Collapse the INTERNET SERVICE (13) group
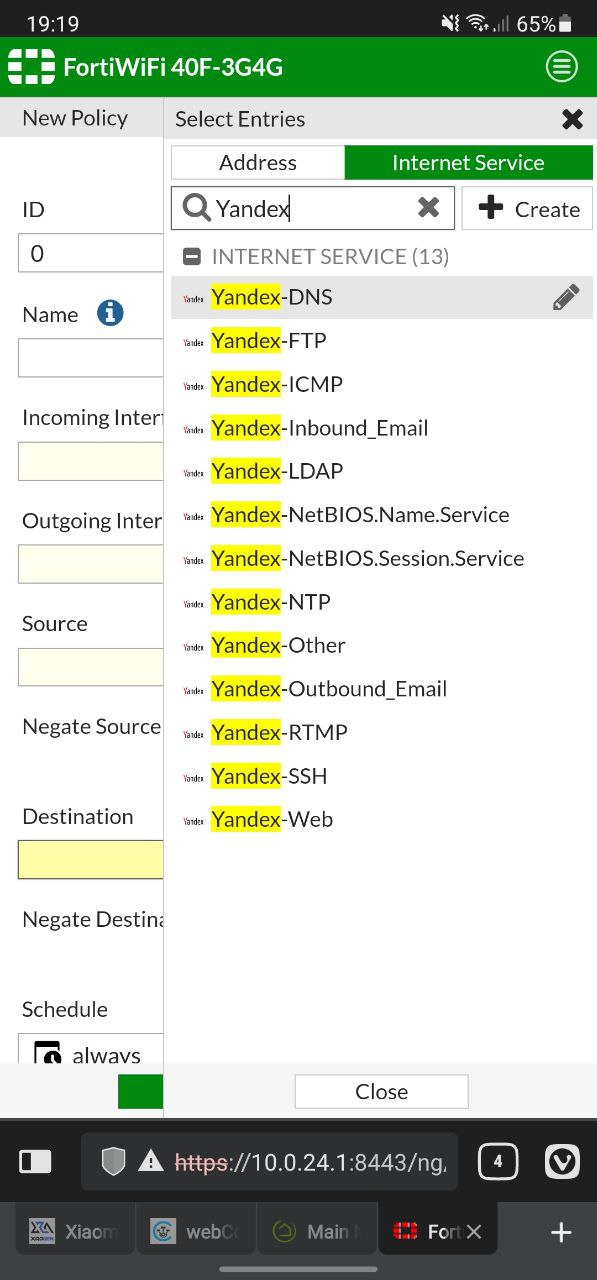 point(192,256)
